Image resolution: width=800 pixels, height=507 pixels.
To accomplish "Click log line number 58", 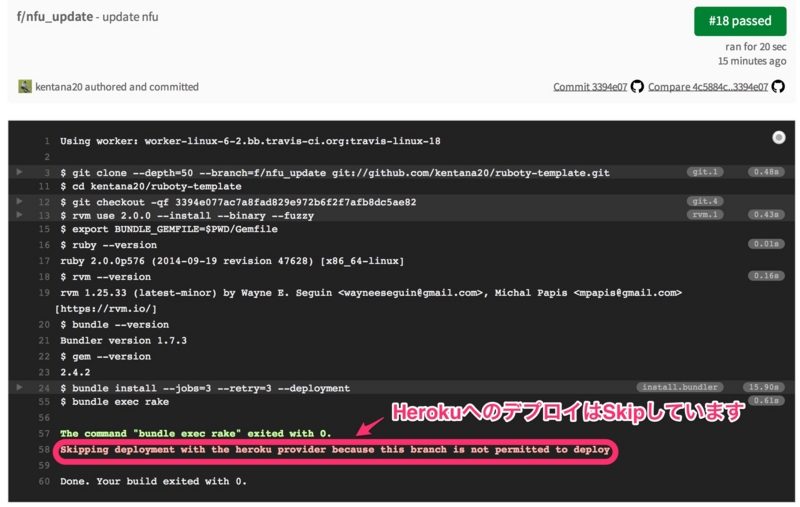I will pyautogui.click(x=44, y=449).
